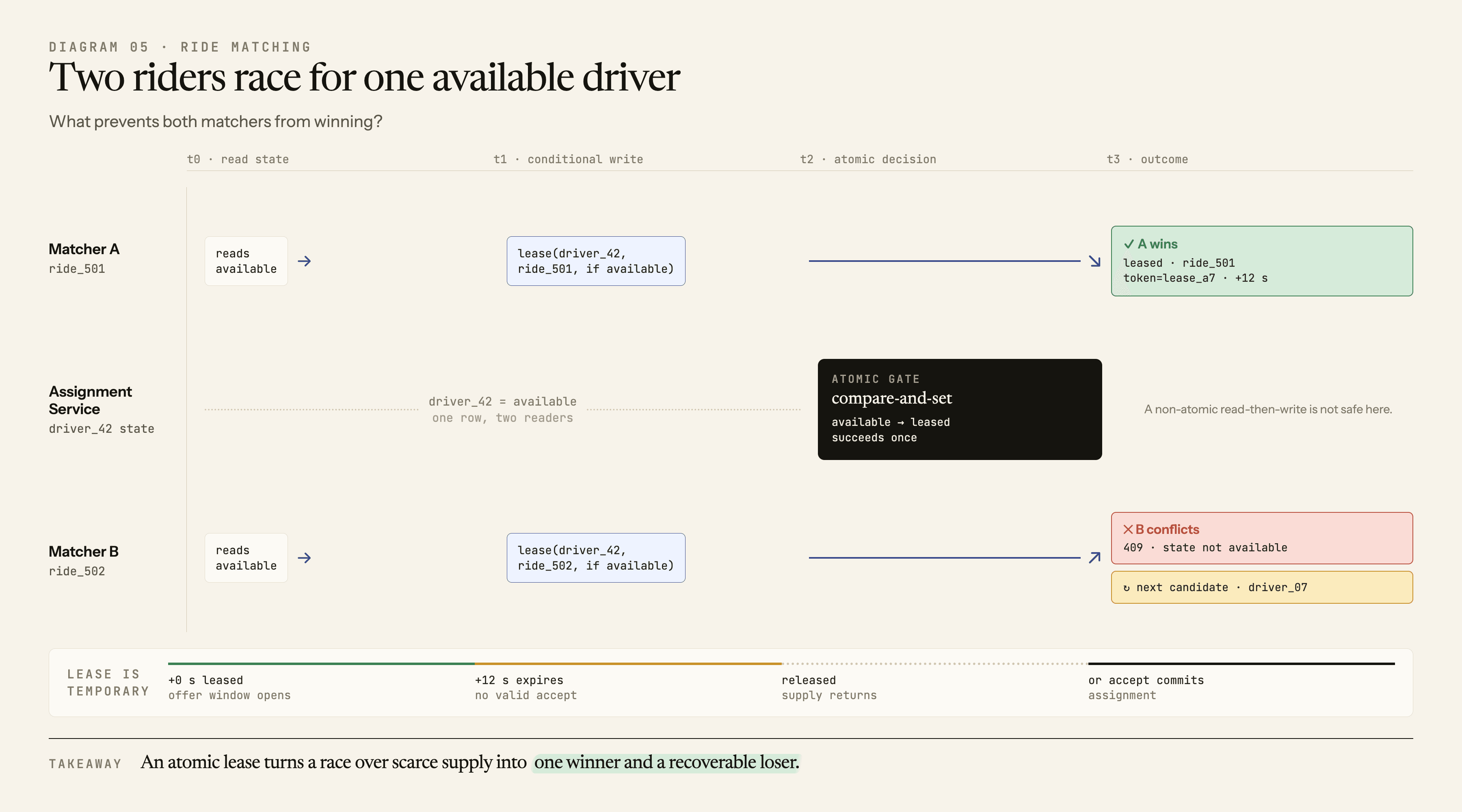
Task: Click the arrow after Matcher B's reads available box
Action: click(304, 558)
